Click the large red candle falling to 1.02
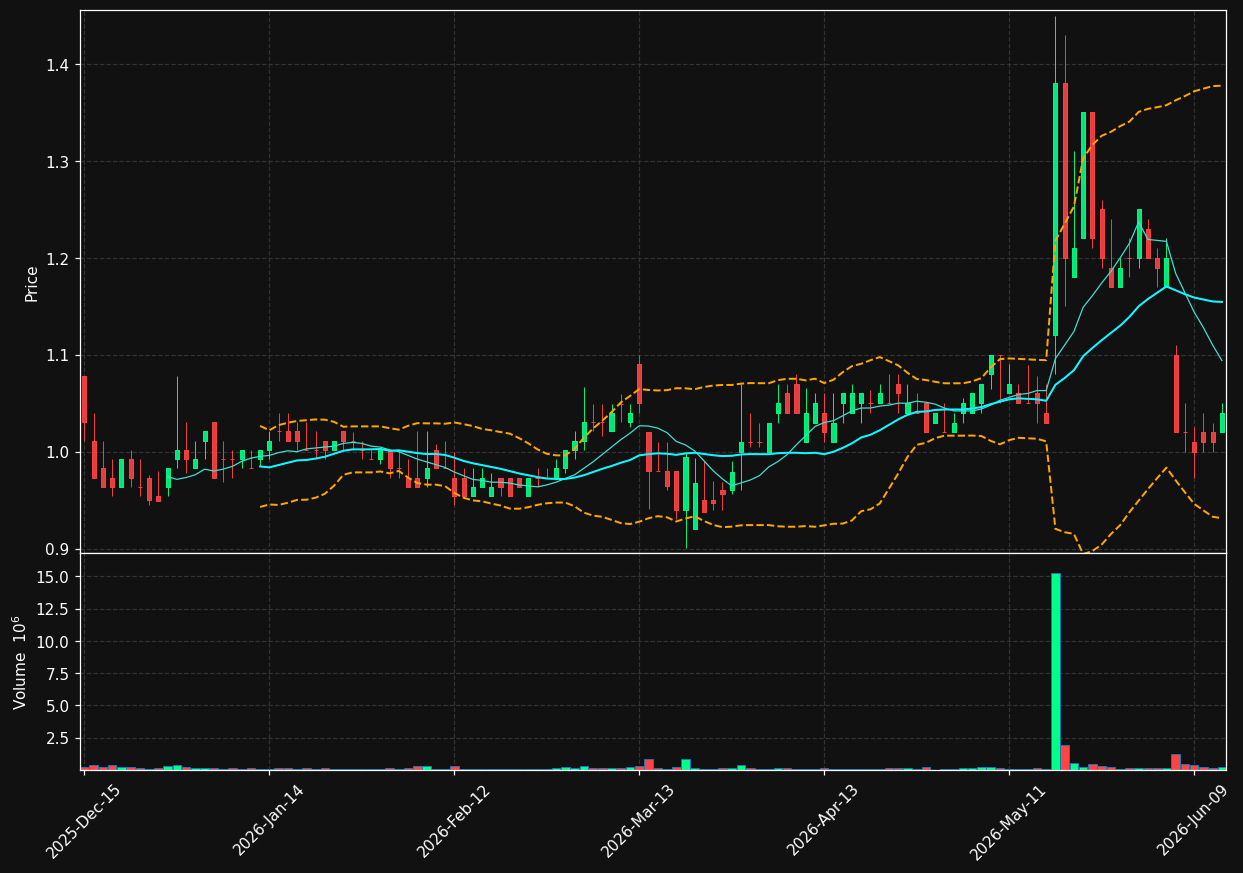Screen dimensions: 1243x873 [x=1176, y=394]
